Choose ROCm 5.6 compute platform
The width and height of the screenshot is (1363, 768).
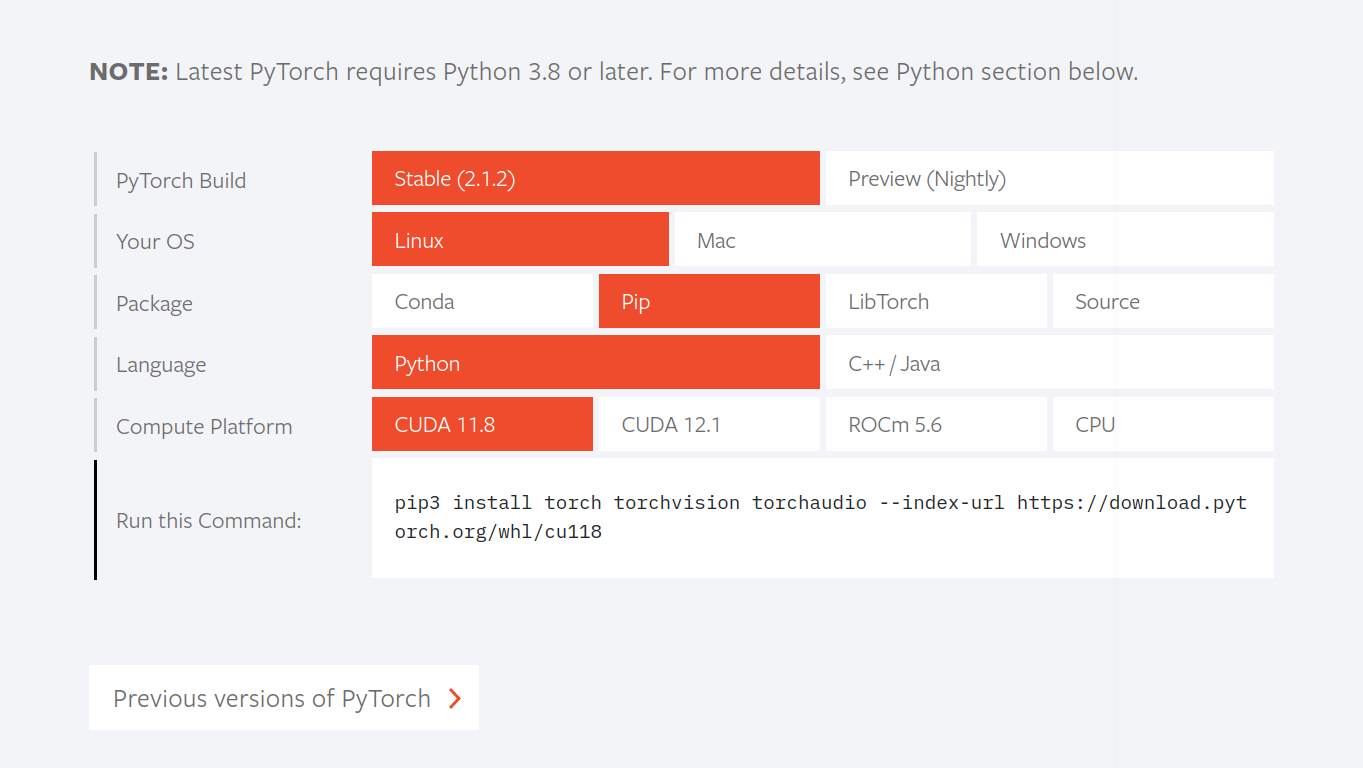[x=935, y=424]
